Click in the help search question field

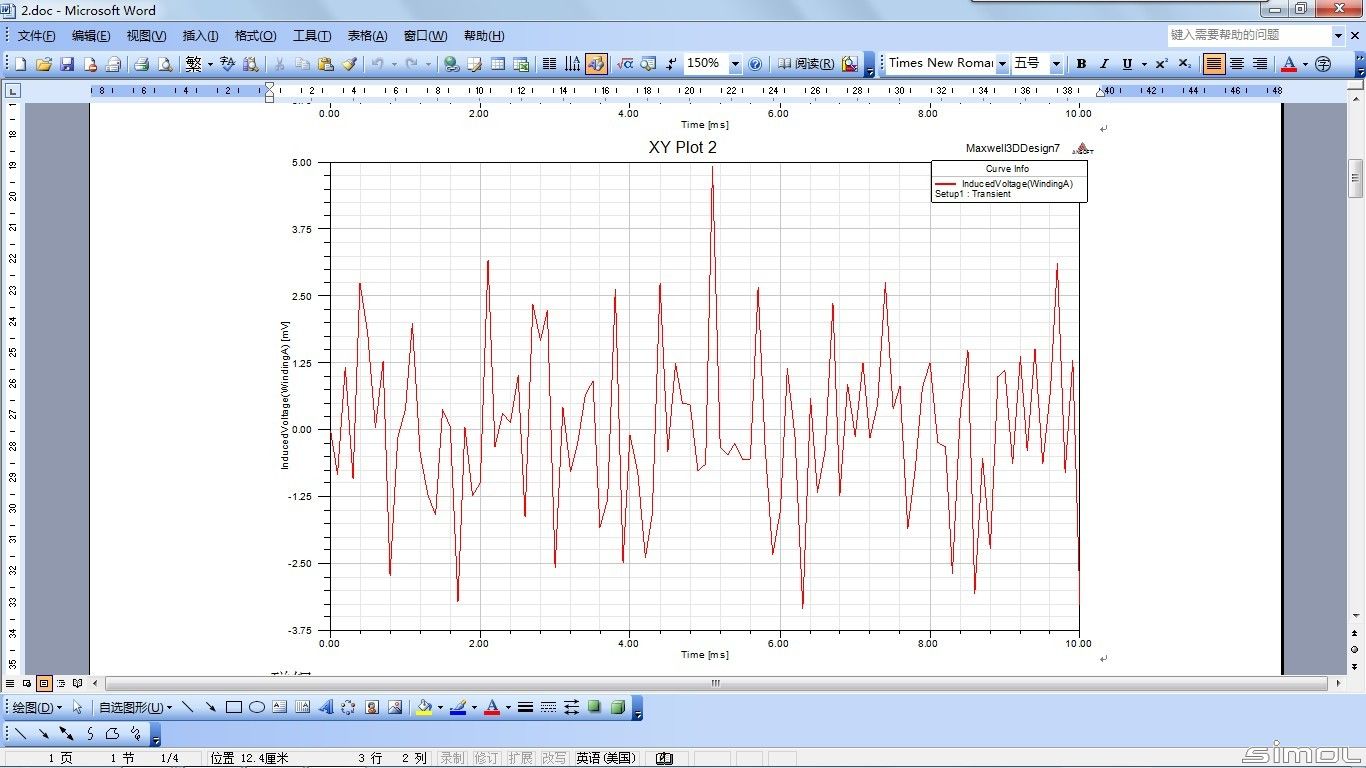[1250, 35]
